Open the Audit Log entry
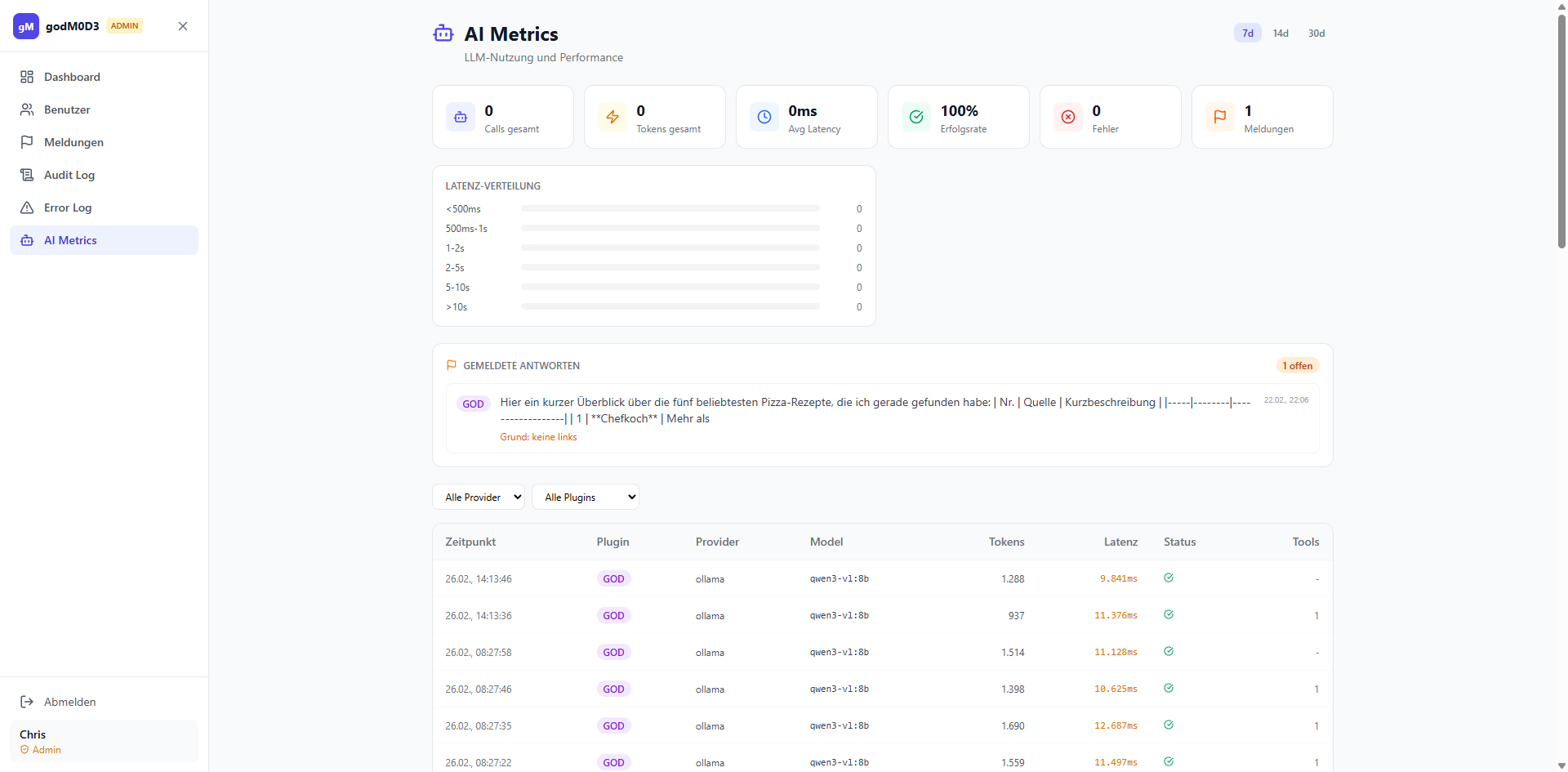This screenshot has height=772, width=1568. click(69, 175)
